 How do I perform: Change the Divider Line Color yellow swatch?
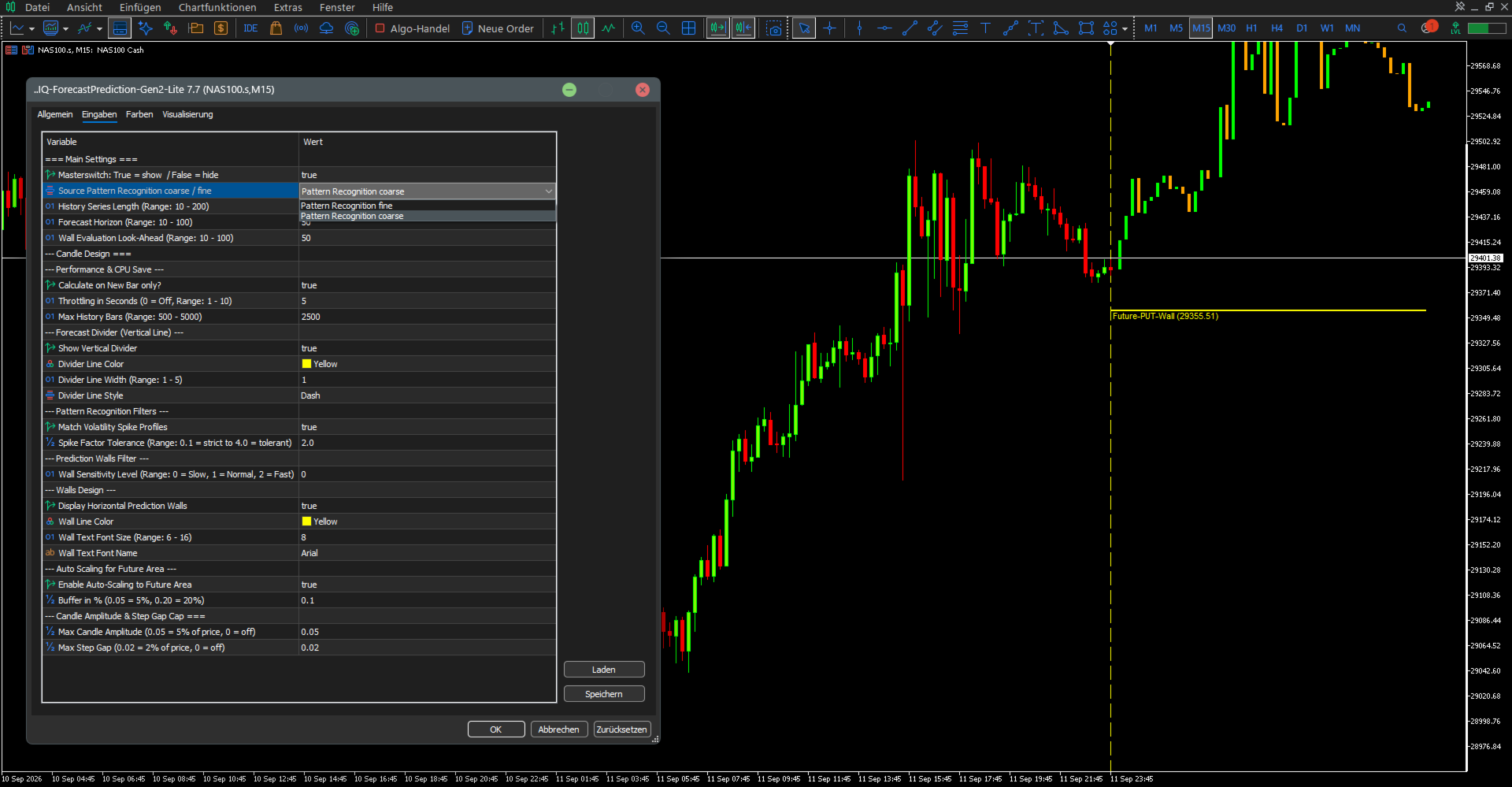(307, 364)
